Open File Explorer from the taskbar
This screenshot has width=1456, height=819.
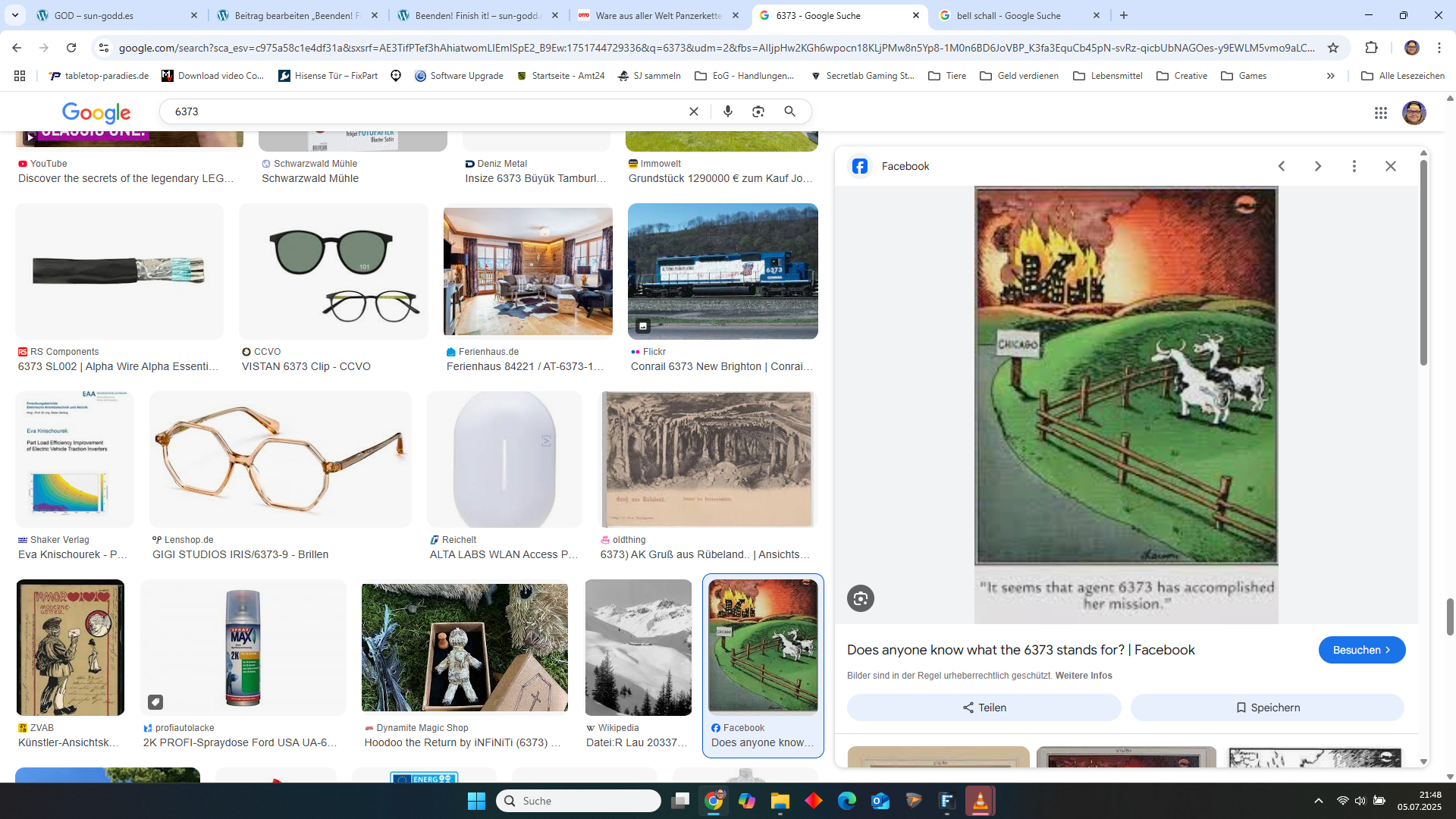(780, 801)
